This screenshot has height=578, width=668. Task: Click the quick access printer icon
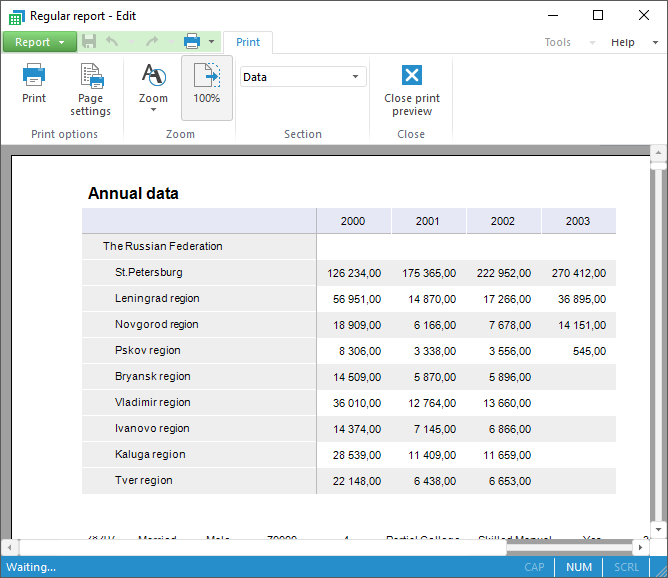(192, 42)
